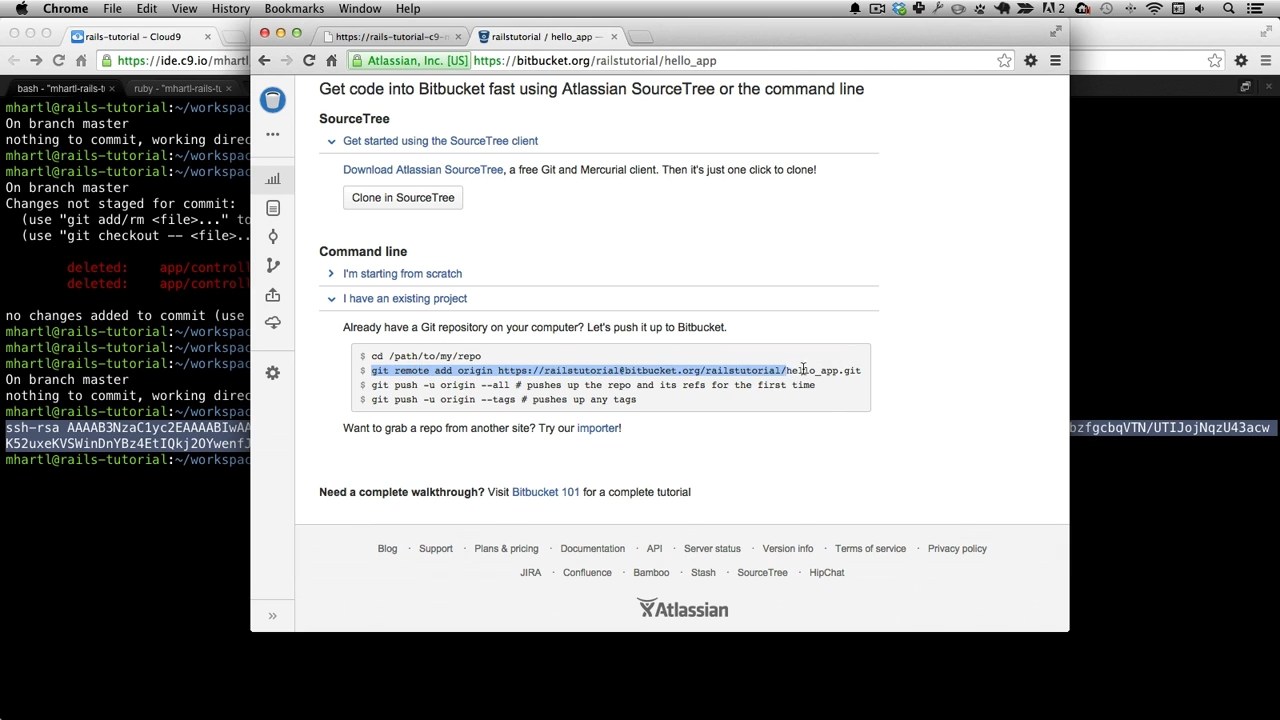
Task: Open the Pull requests upload icon in sidebar
Action: click(273, 295)
